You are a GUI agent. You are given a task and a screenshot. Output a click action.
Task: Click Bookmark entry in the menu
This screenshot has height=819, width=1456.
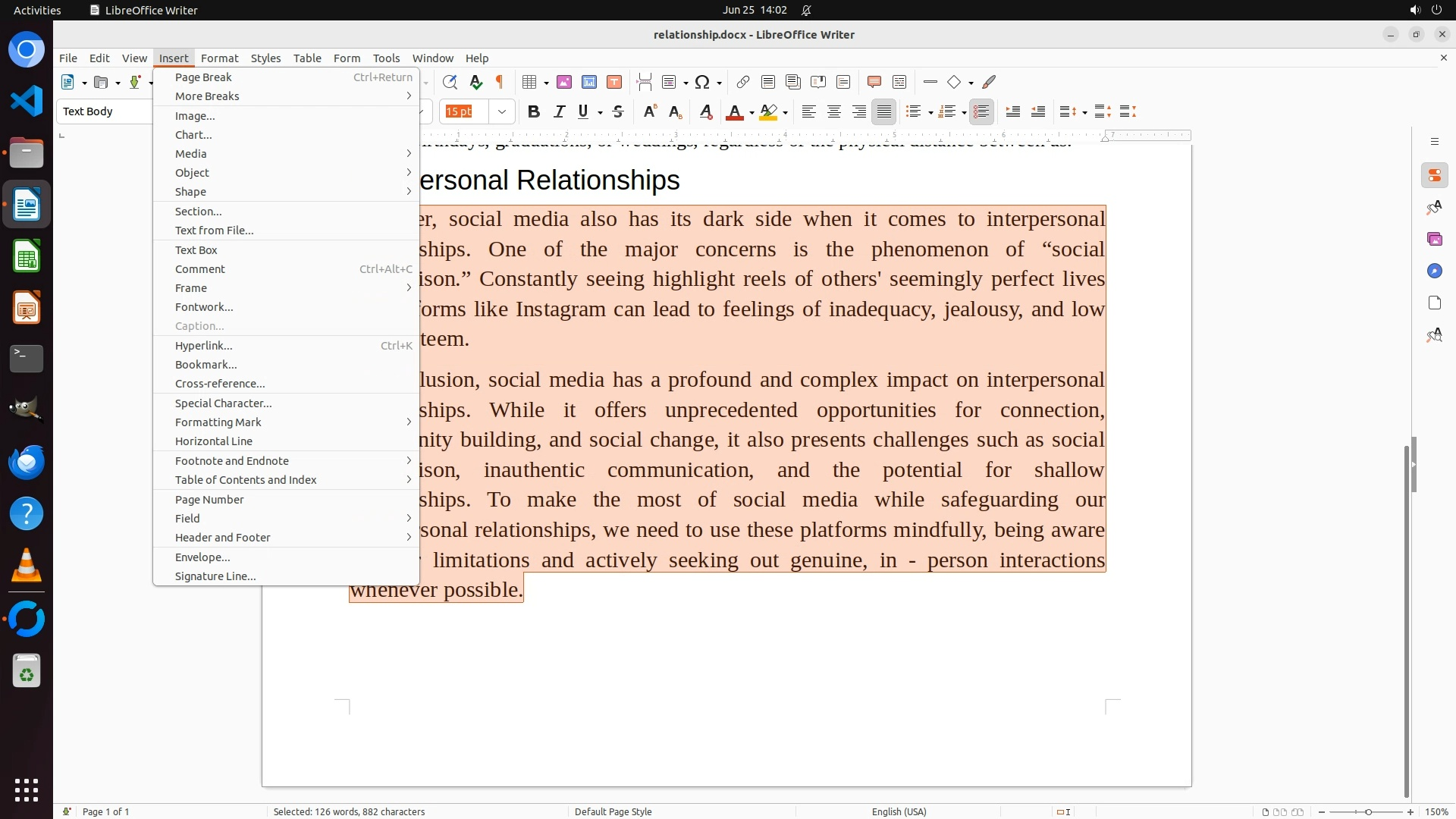(x=206, y=365)
